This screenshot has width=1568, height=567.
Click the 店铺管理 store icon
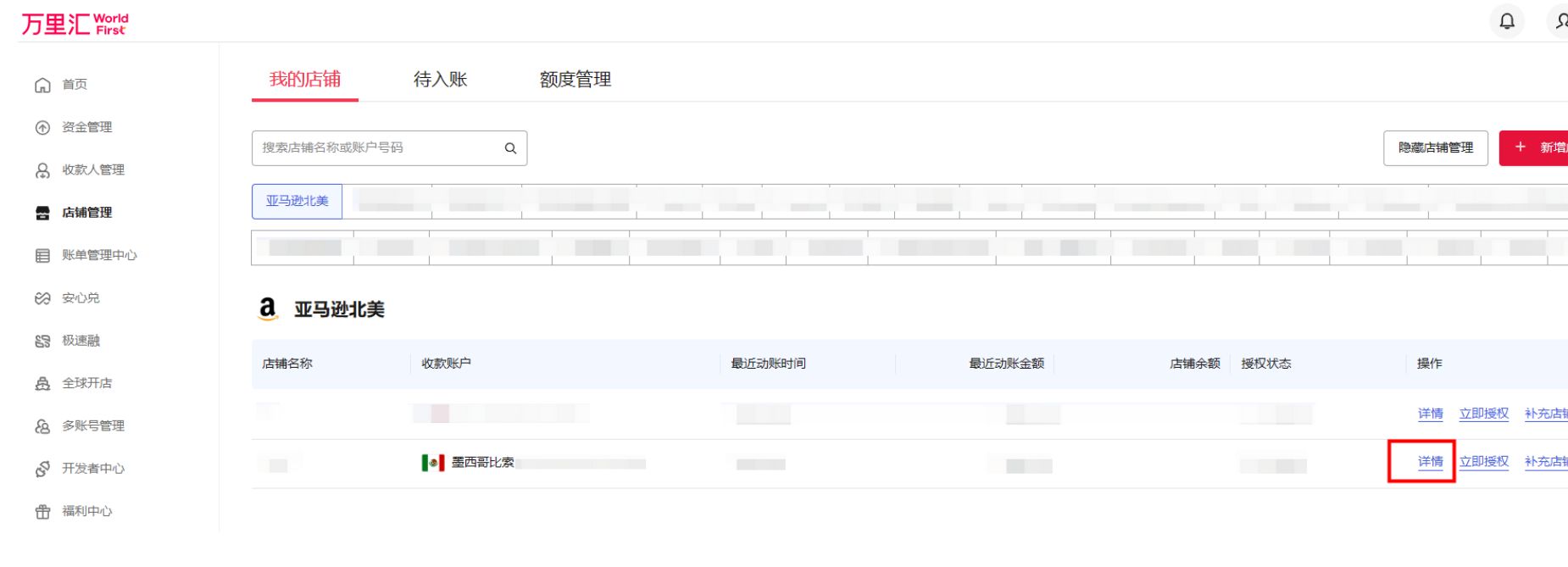pos(42,213)
